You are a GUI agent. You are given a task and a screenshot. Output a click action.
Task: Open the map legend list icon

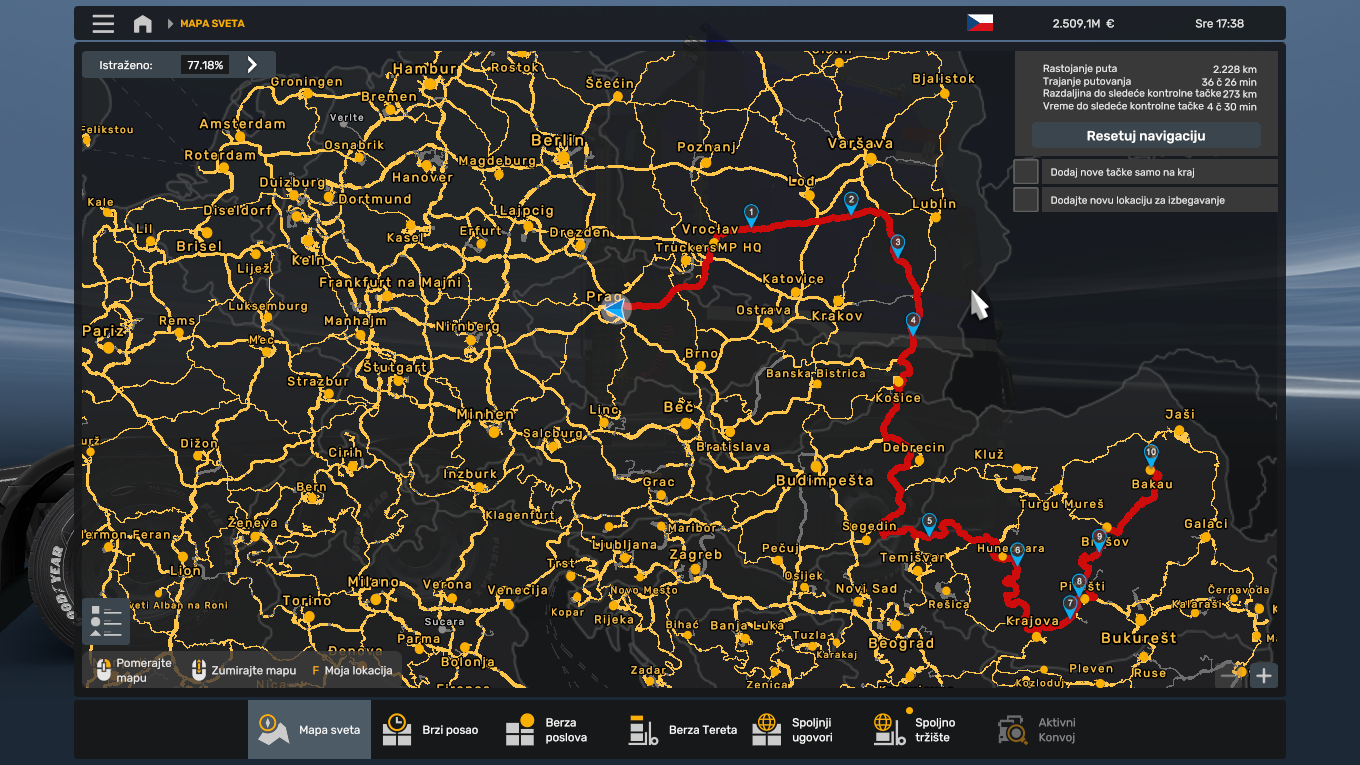coord(106,621)
